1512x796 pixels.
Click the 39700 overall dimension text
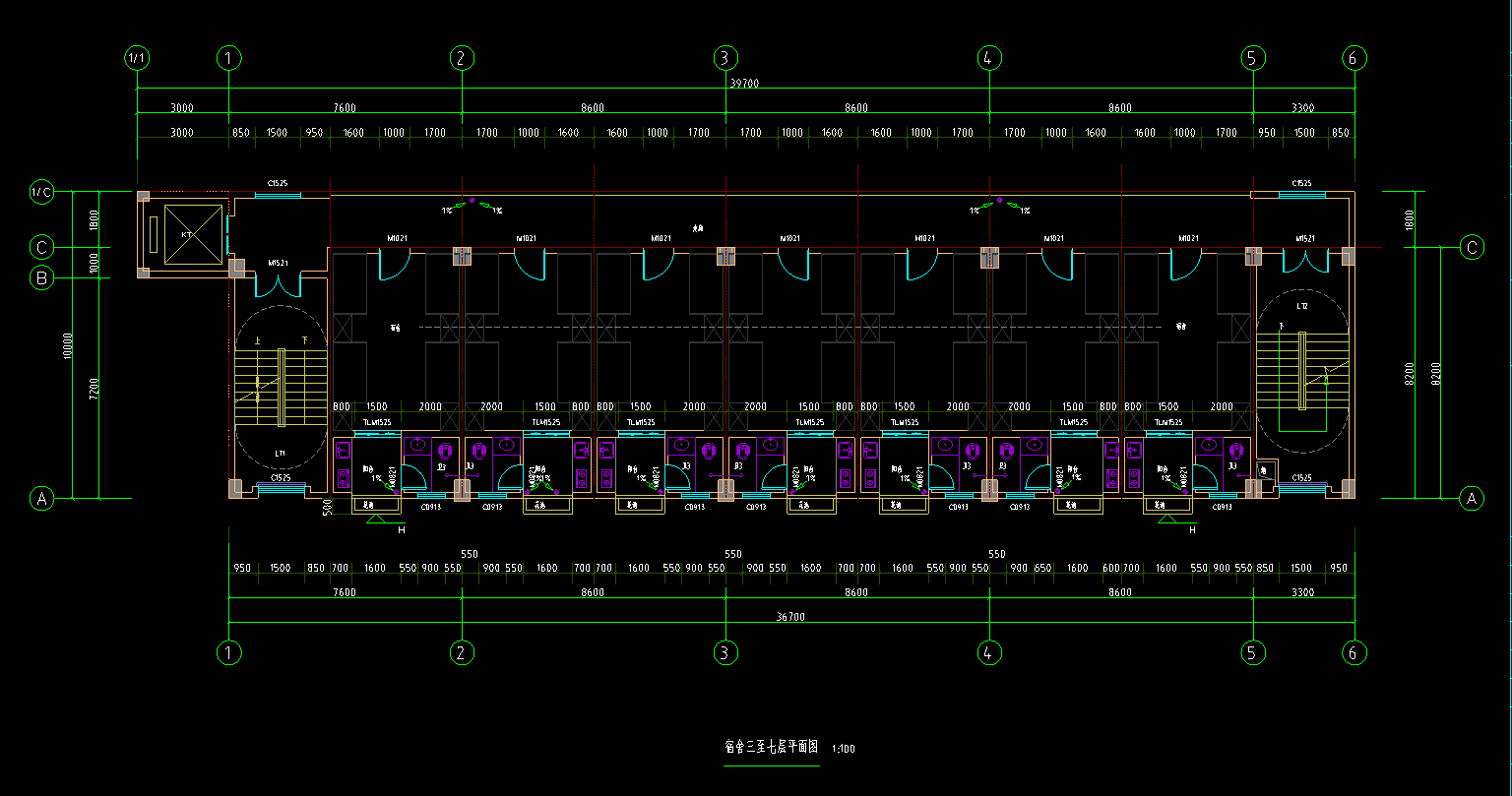point(744,84)
